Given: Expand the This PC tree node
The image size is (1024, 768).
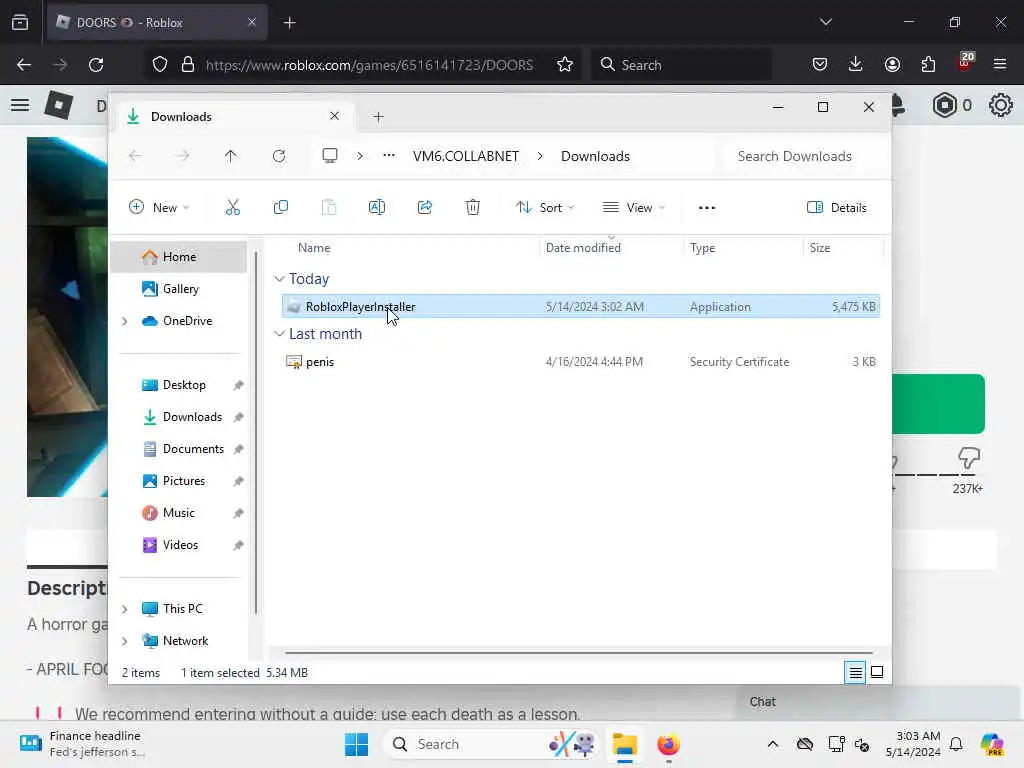Looking at the screenshot, I should click(x=125, y=609).
